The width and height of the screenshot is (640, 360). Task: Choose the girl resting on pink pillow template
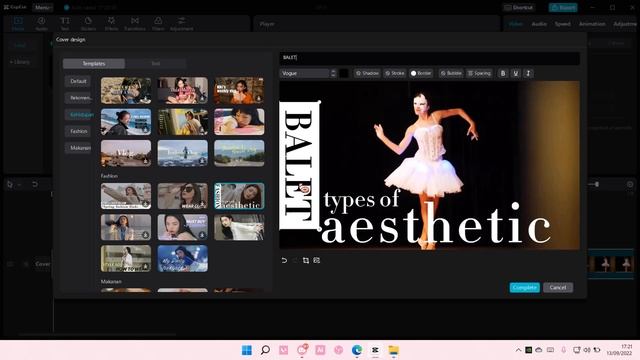click(239, 122)
